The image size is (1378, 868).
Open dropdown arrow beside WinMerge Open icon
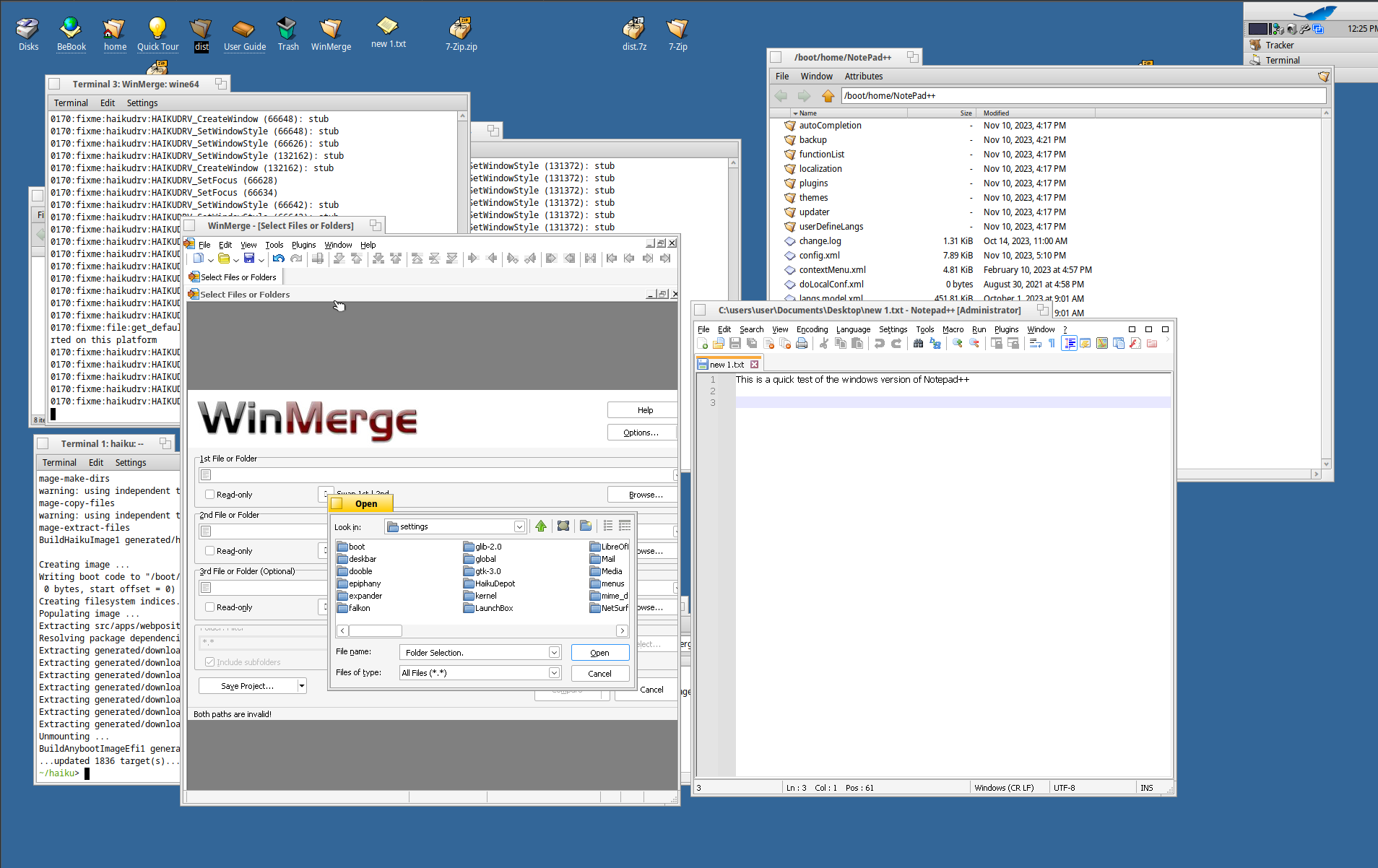coord(236,259)
